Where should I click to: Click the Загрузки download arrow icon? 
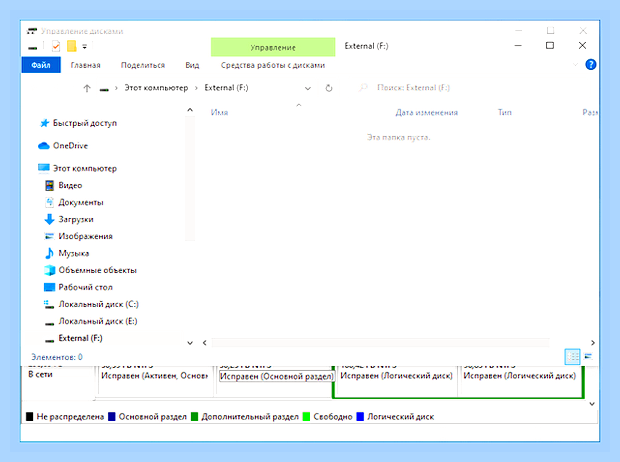pyautogui.click(x=49, y=219)
